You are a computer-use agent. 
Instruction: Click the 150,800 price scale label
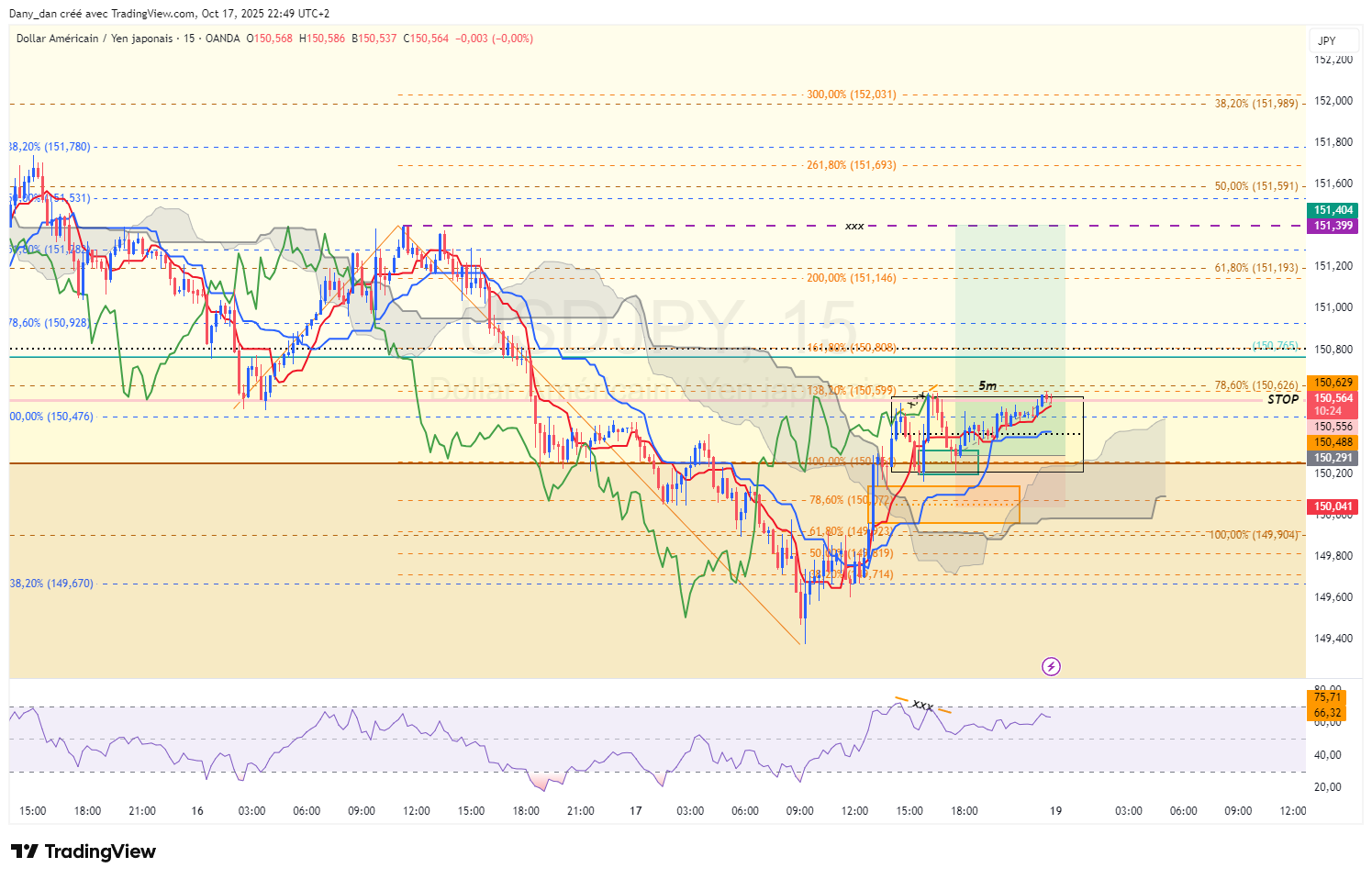1333,350
